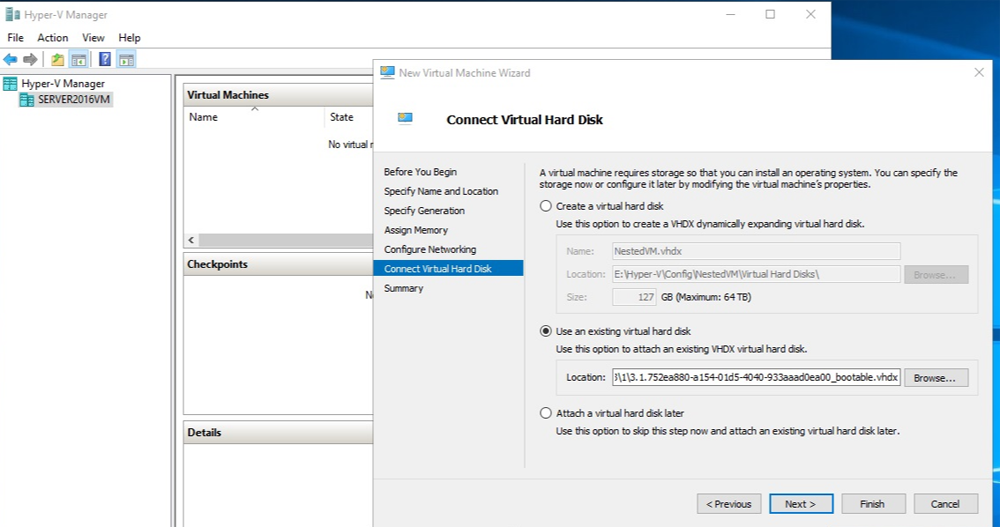
Task: Click the Checkpoints panel header
Action: coord(279,264)
